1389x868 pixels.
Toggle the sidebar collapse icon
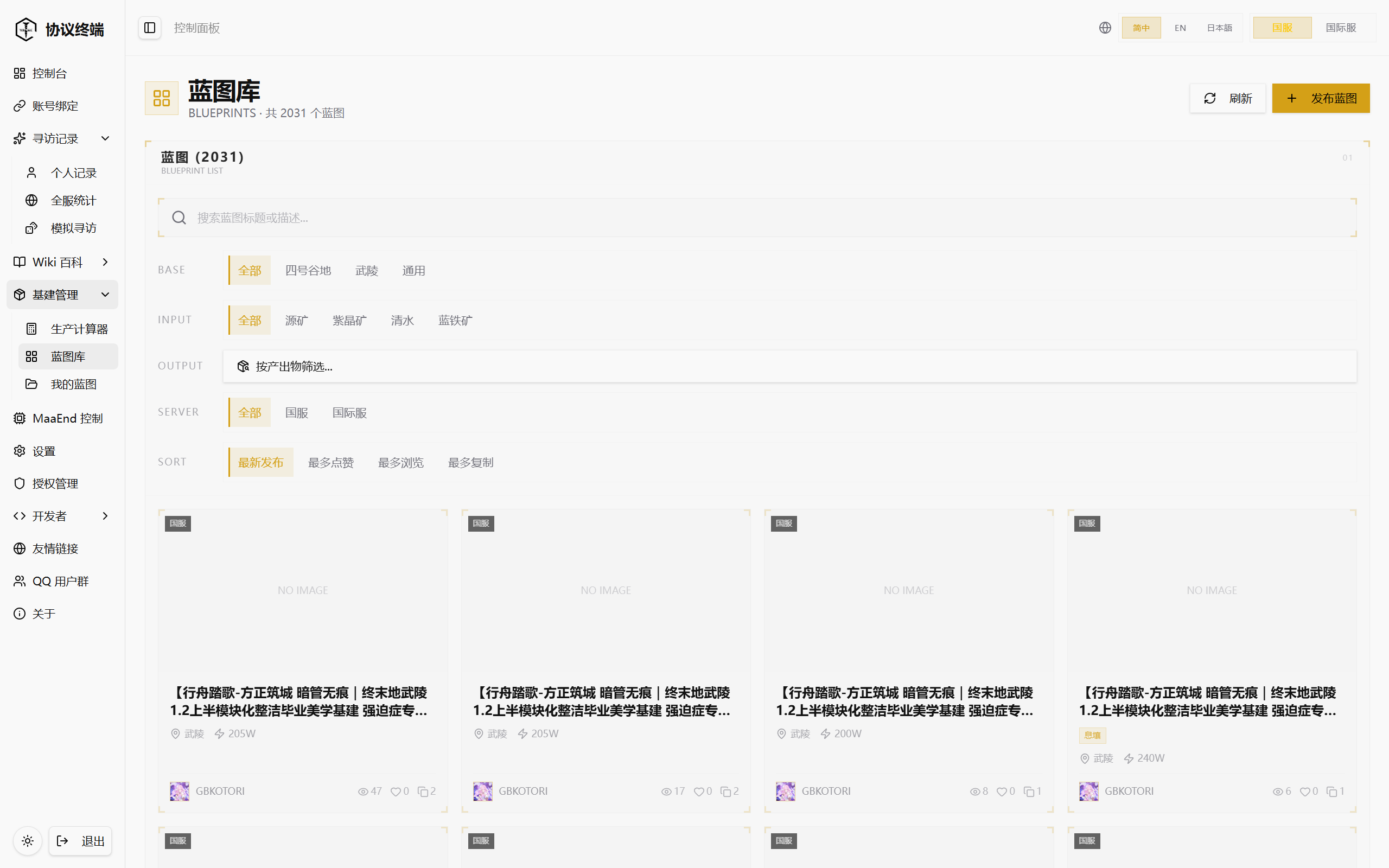[150, 28]
